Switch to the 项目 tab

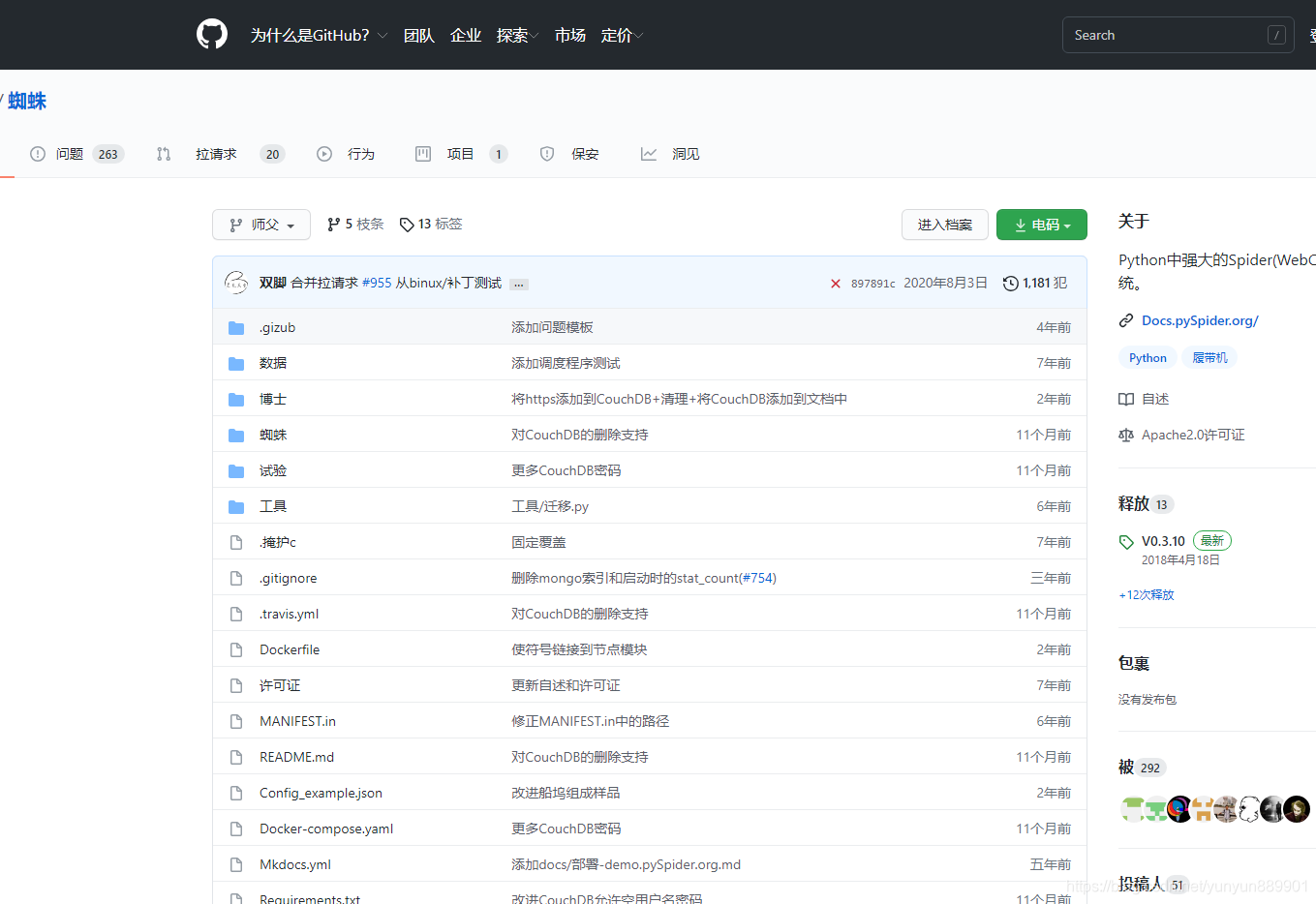coord(461,154)
